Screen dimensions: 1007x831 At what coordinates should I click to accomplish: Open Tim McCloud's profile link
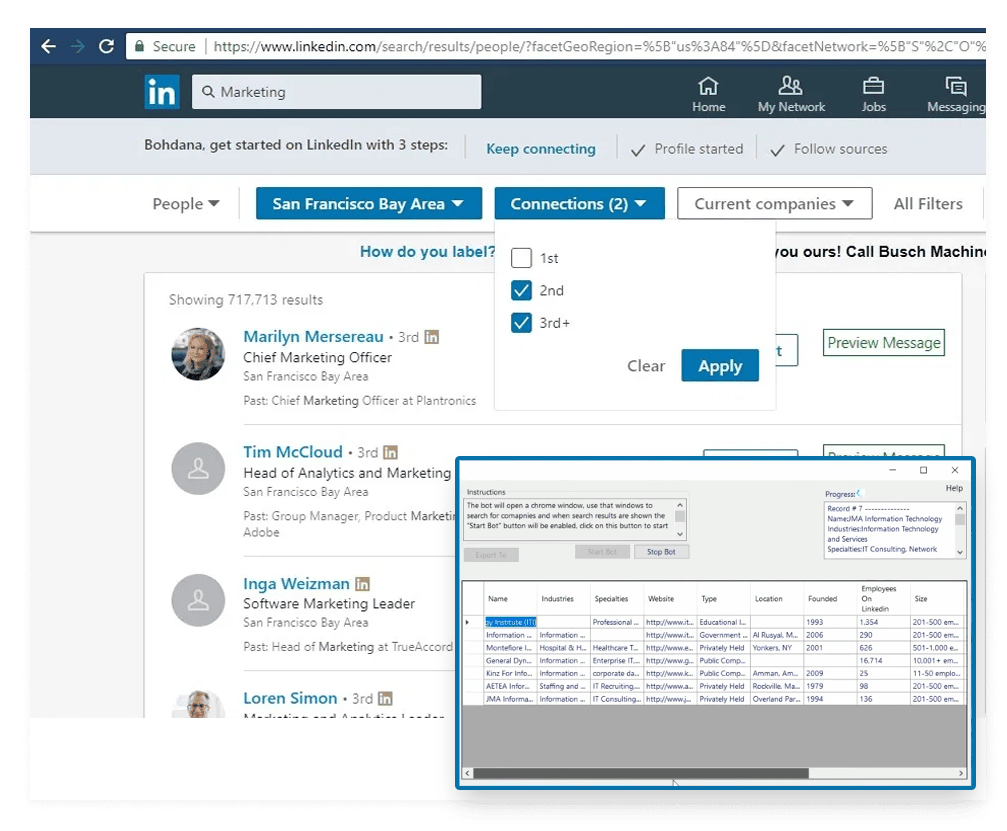293,452
